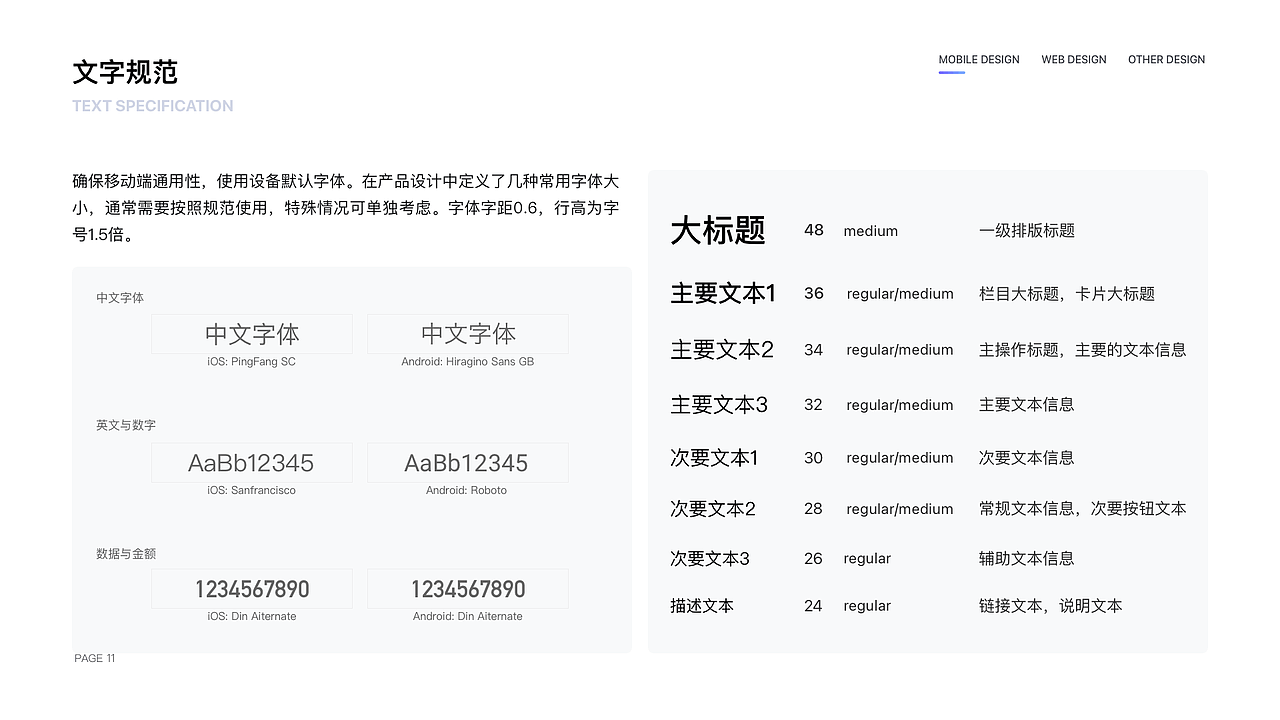
Task: Select the 次要文本3 style name
Action: coord(710,559)
